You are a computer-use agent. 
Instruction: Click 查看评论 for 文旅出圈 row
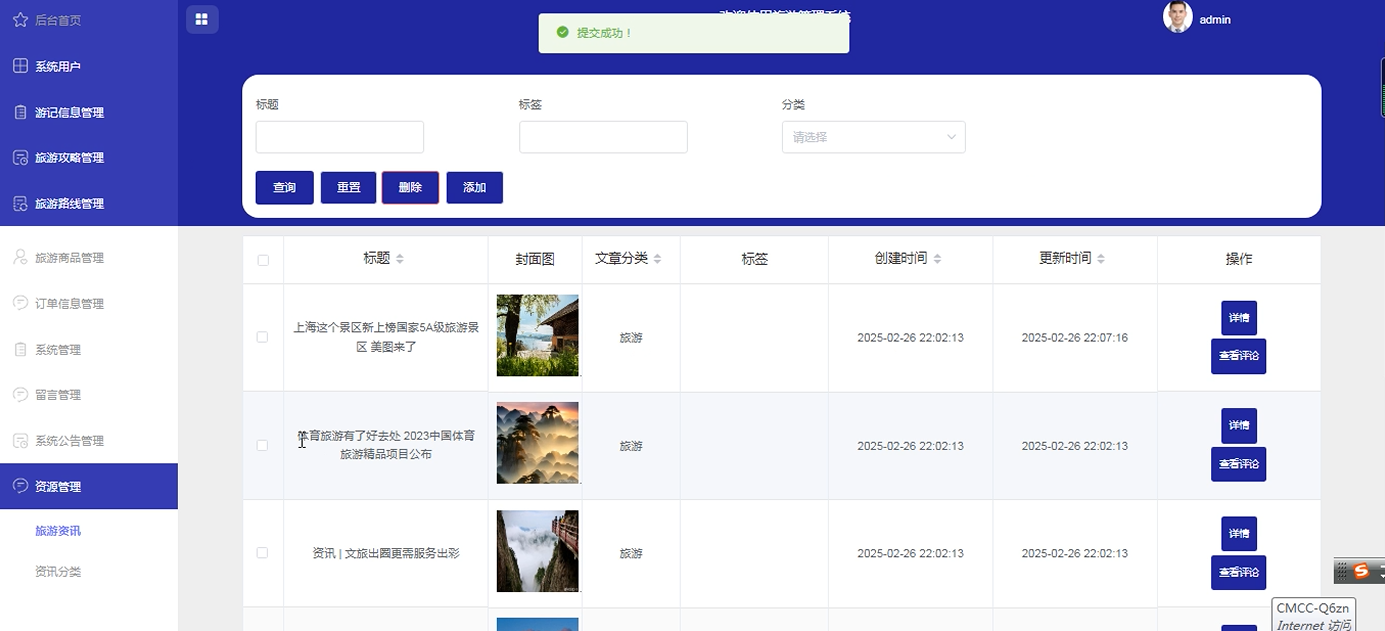pyautogui.click(x=1239, y=572)
